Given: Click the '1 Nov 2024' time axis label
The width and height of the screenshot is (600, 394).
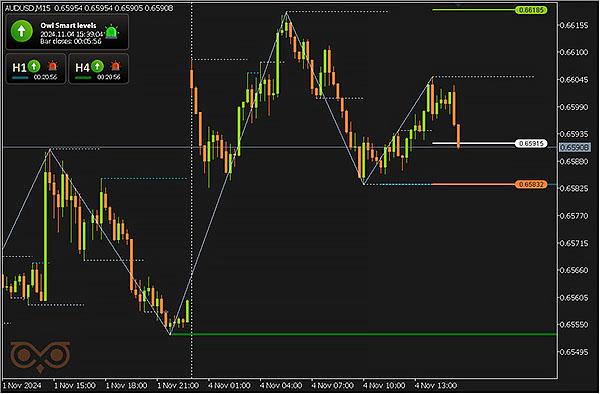Looking at the screenshot, I should pyautogui.click(x=22, y=386).
